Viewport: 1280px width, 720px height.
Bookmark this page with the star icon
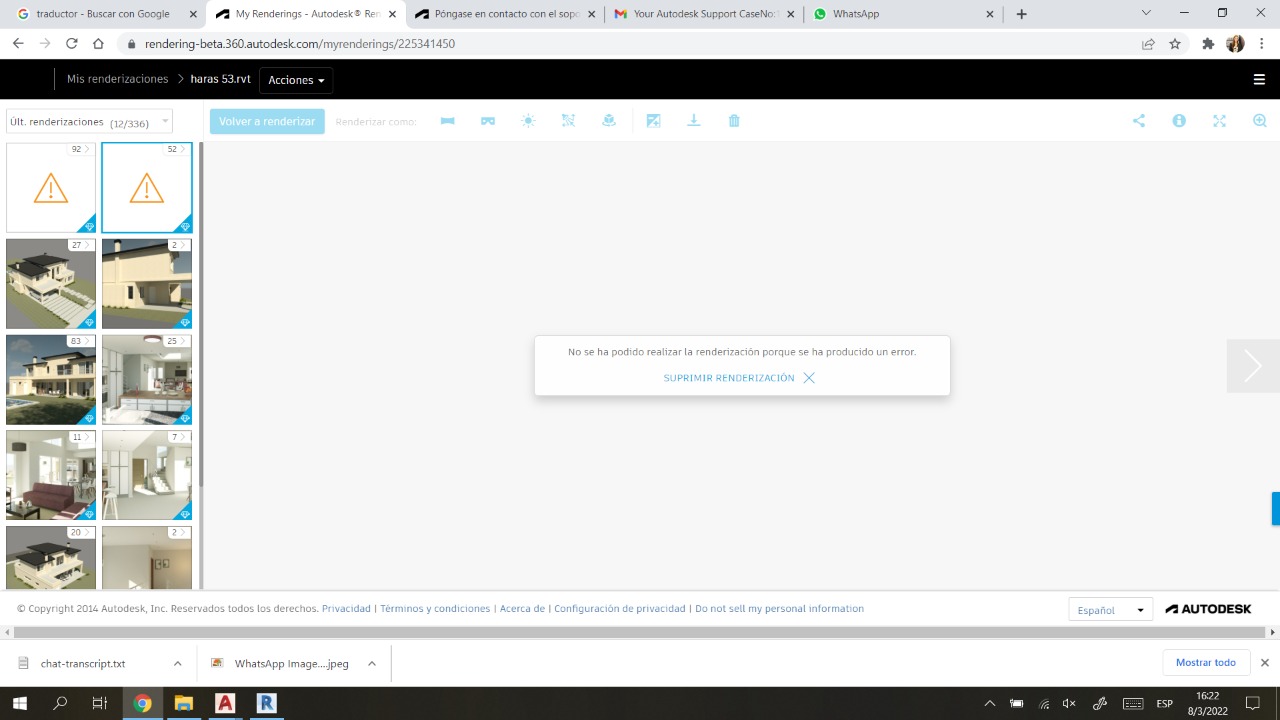[x=1175, y=44]
